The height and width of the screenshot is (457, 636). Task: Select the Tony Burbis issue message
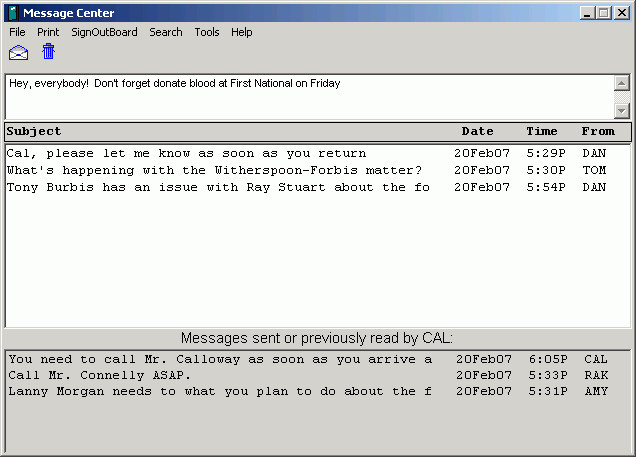[x=318, y=187]
